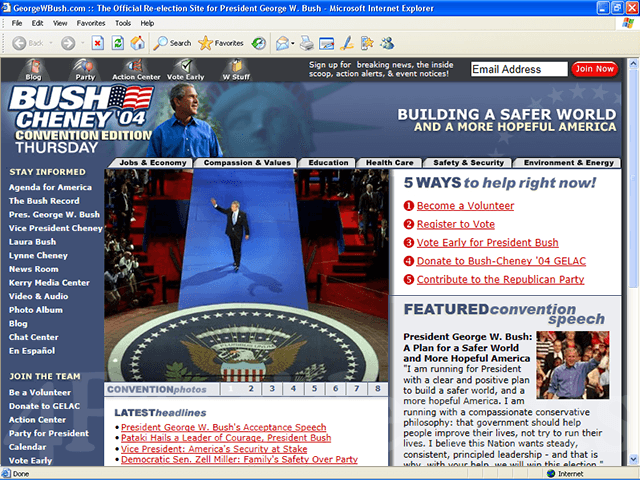Open Favorites star toolbar button

coord(221,43)
